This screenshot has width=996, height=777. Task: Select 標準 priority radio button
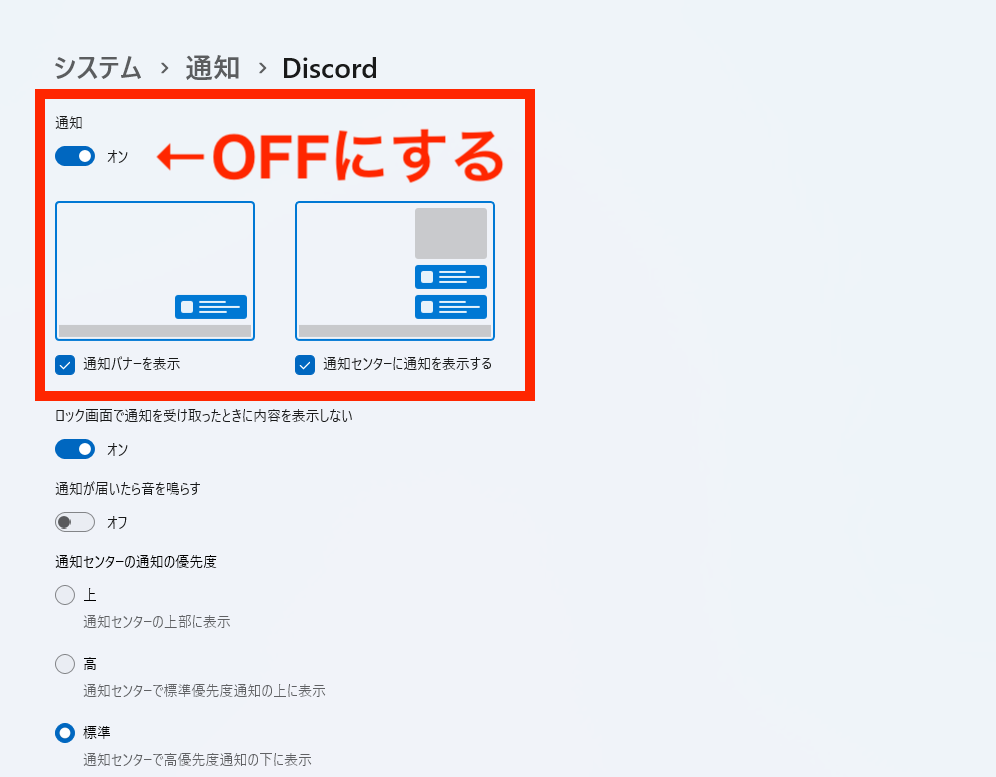pos(65,733)
